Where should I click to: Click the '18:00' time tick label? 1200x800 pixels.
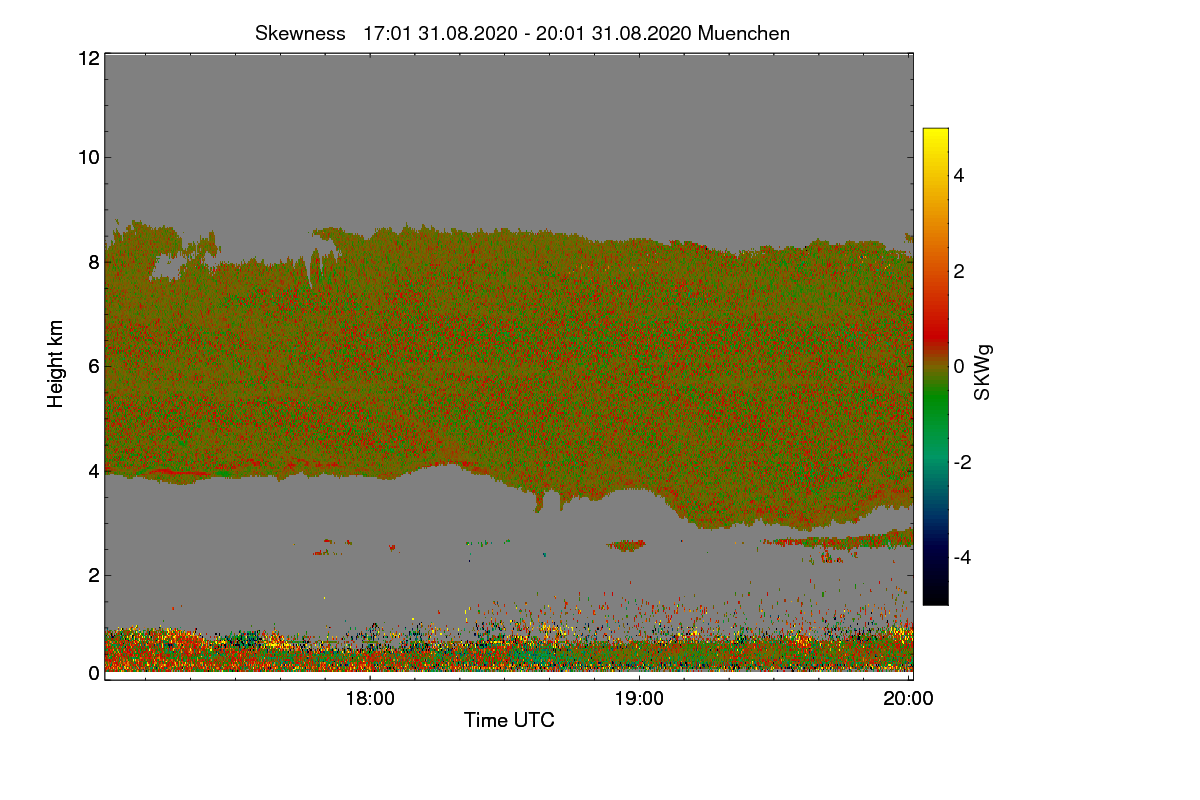pos(369,699)
